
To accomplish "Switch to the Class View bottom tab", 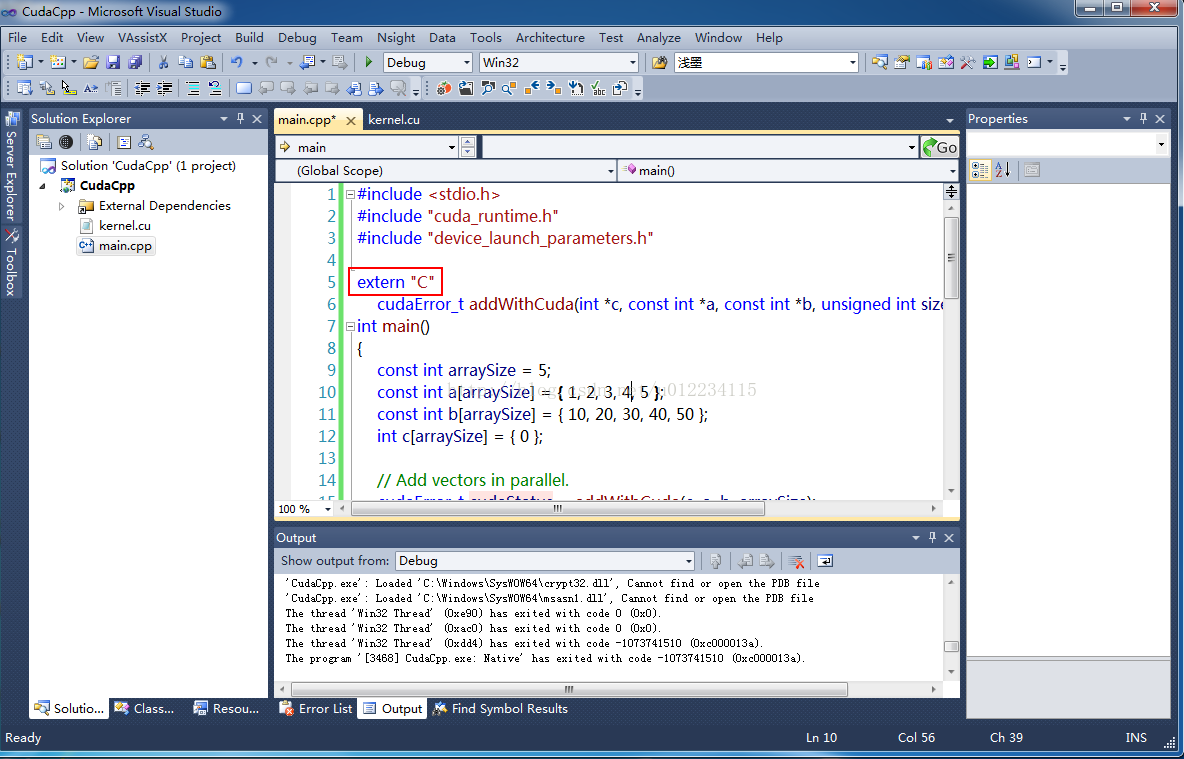I will (x=144, y=708).
